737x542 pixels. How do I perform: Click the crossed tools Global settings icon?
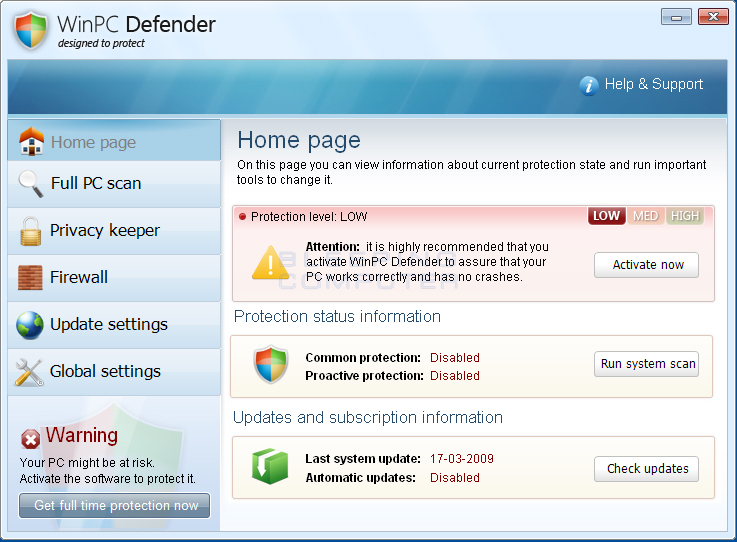pos(29,372)
